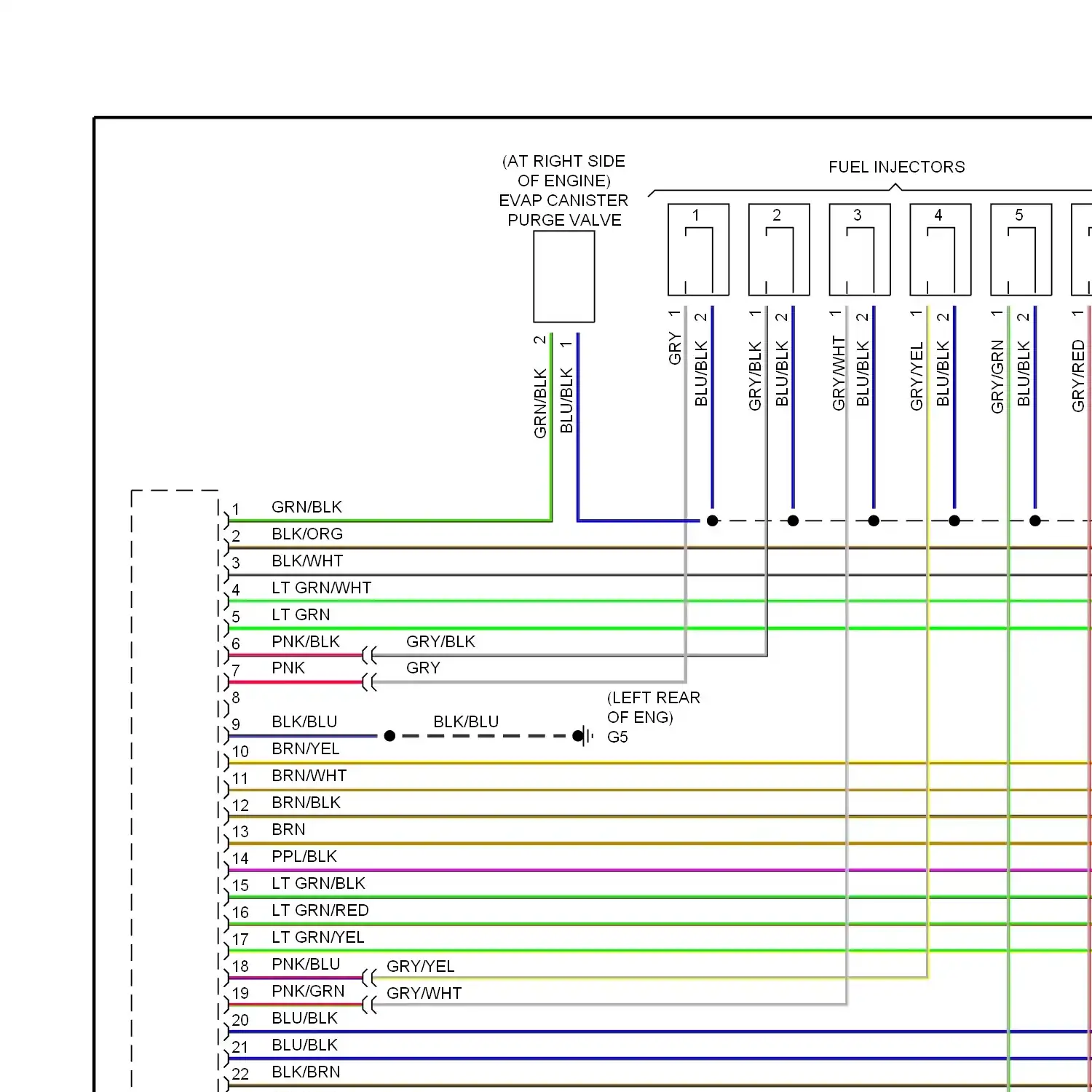Click the BRN/BLK label at pin 12

pyautogui.click(x=306, y=802)
